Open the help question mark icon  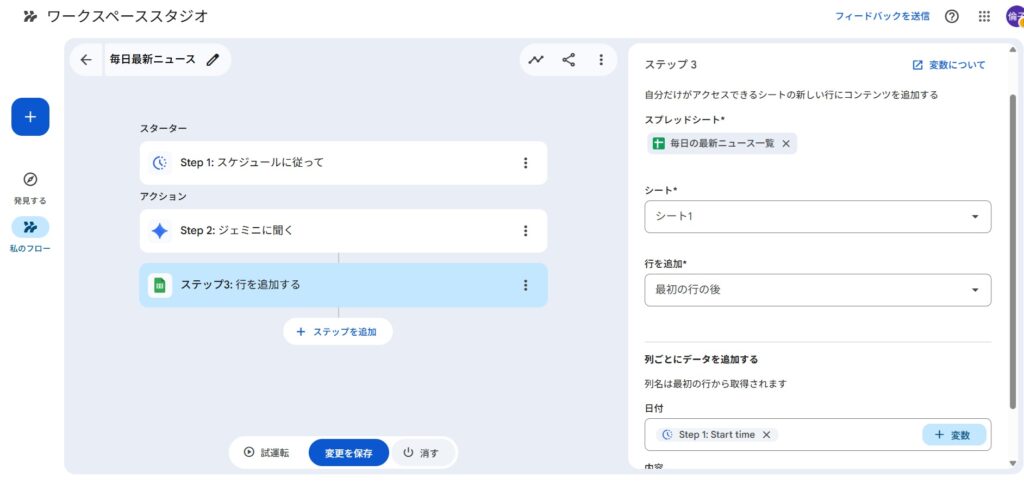pyautogui.click(x=951, y=16)
